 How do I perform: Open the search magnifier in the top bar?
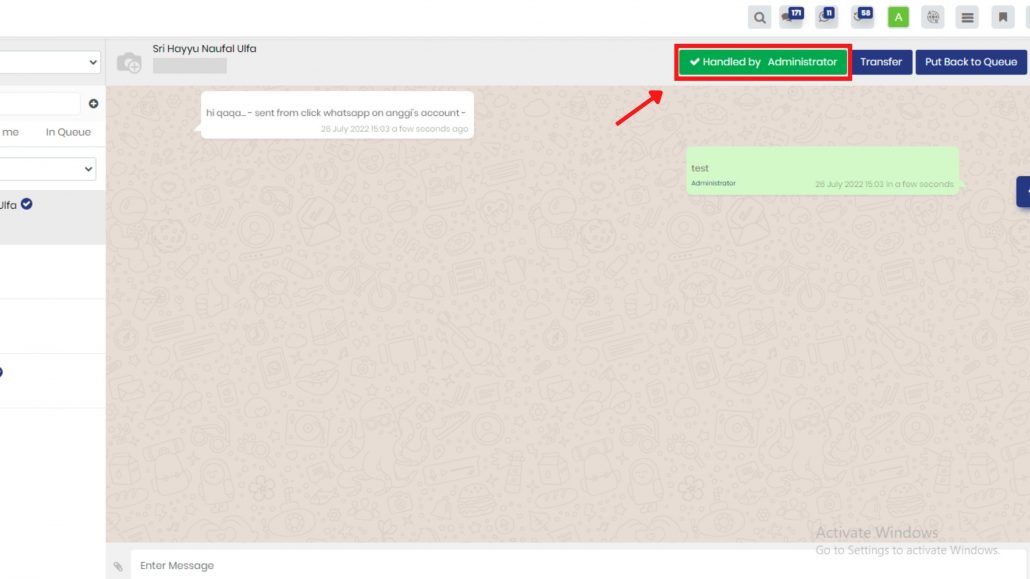click(x=759, y=18)
